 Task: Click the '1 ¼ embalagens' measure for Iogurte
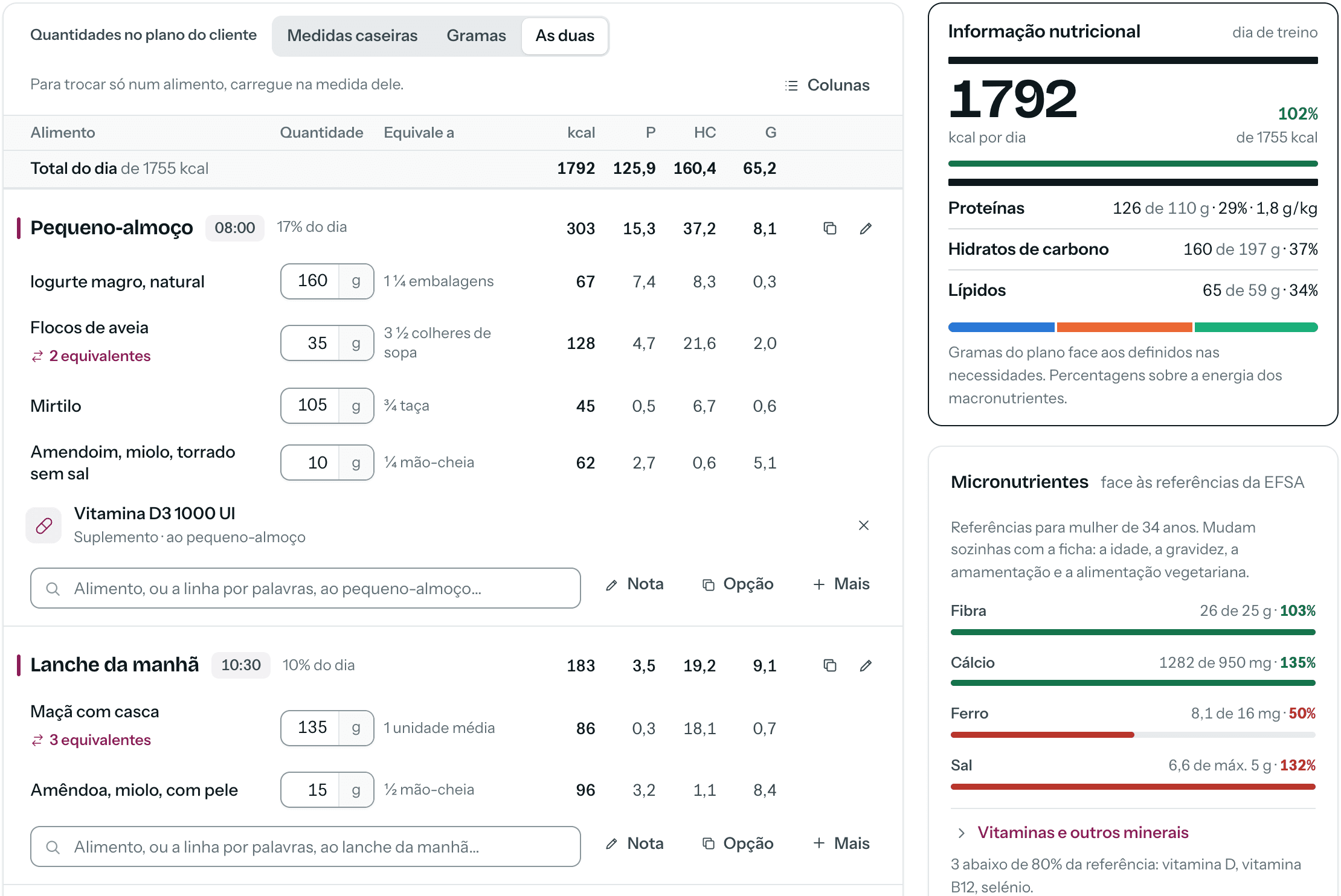(x=439, y=281)
